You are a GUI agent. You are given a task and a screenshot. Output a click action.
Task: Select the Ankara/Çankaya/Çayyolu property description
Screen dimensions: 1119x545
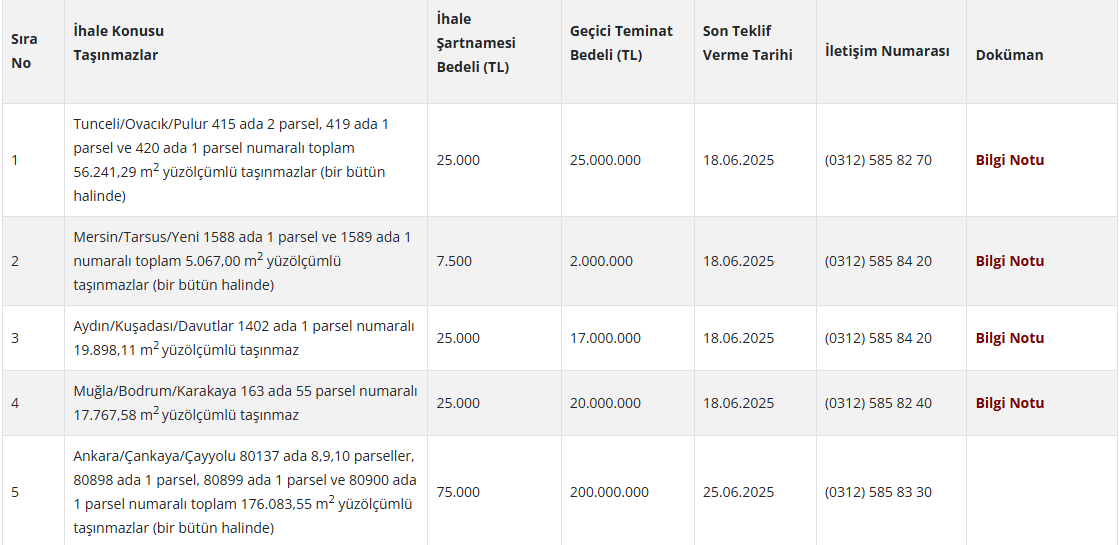244,492
